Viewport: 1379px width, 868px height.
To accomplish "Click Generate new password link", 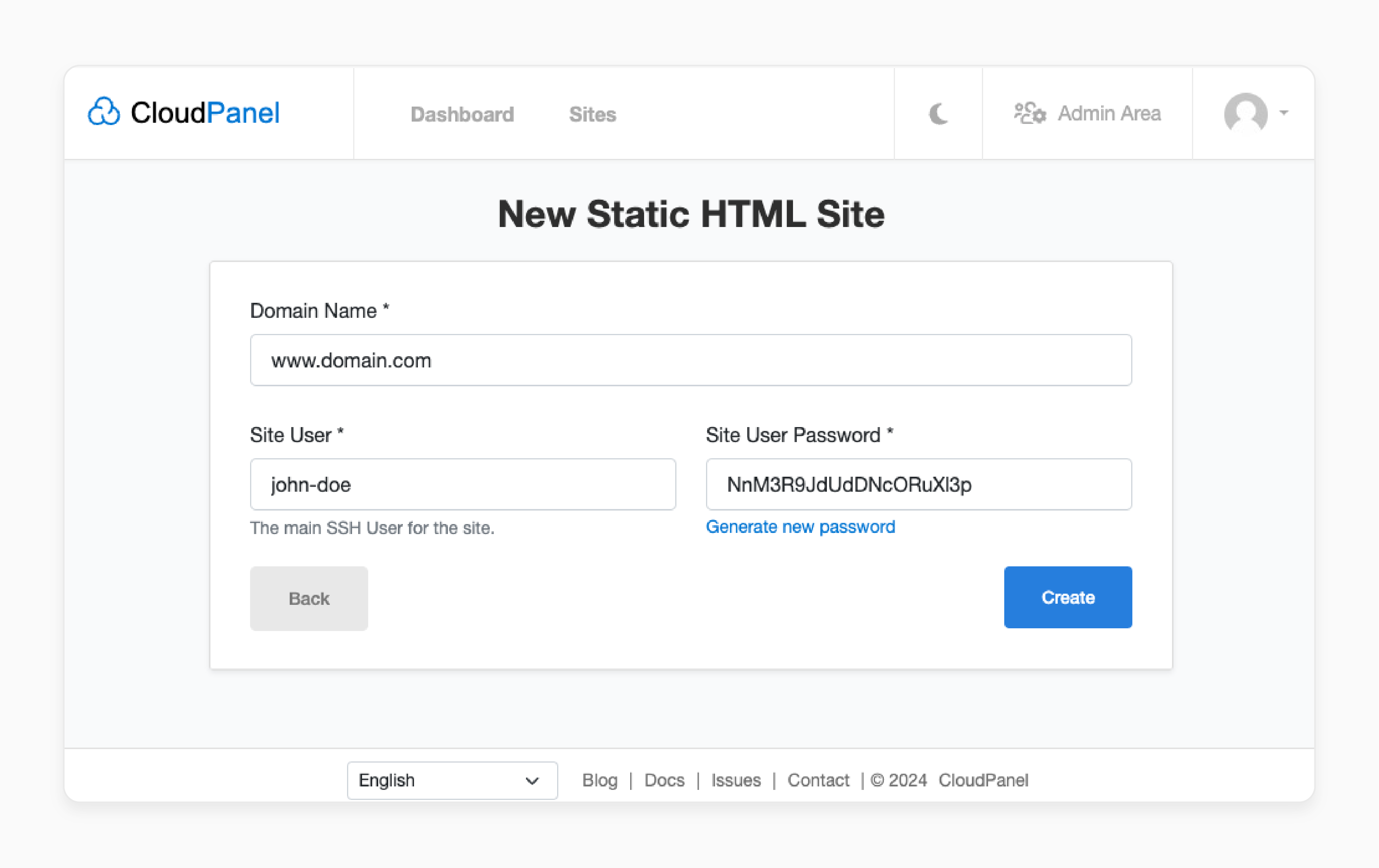I will tap(800, 527).
